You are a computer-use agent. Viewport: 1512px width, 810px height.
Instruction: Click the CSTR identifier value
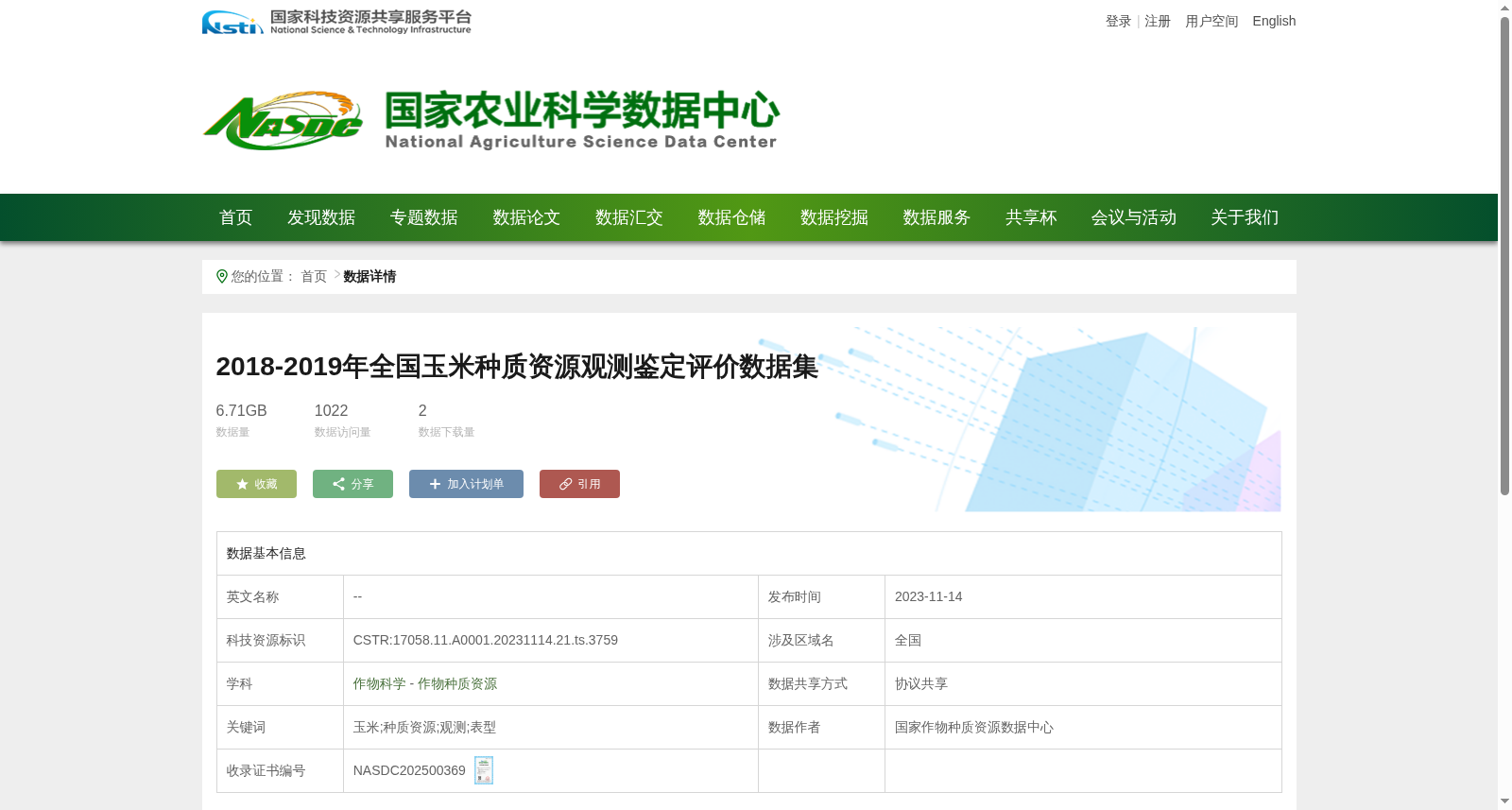(486, 640)
